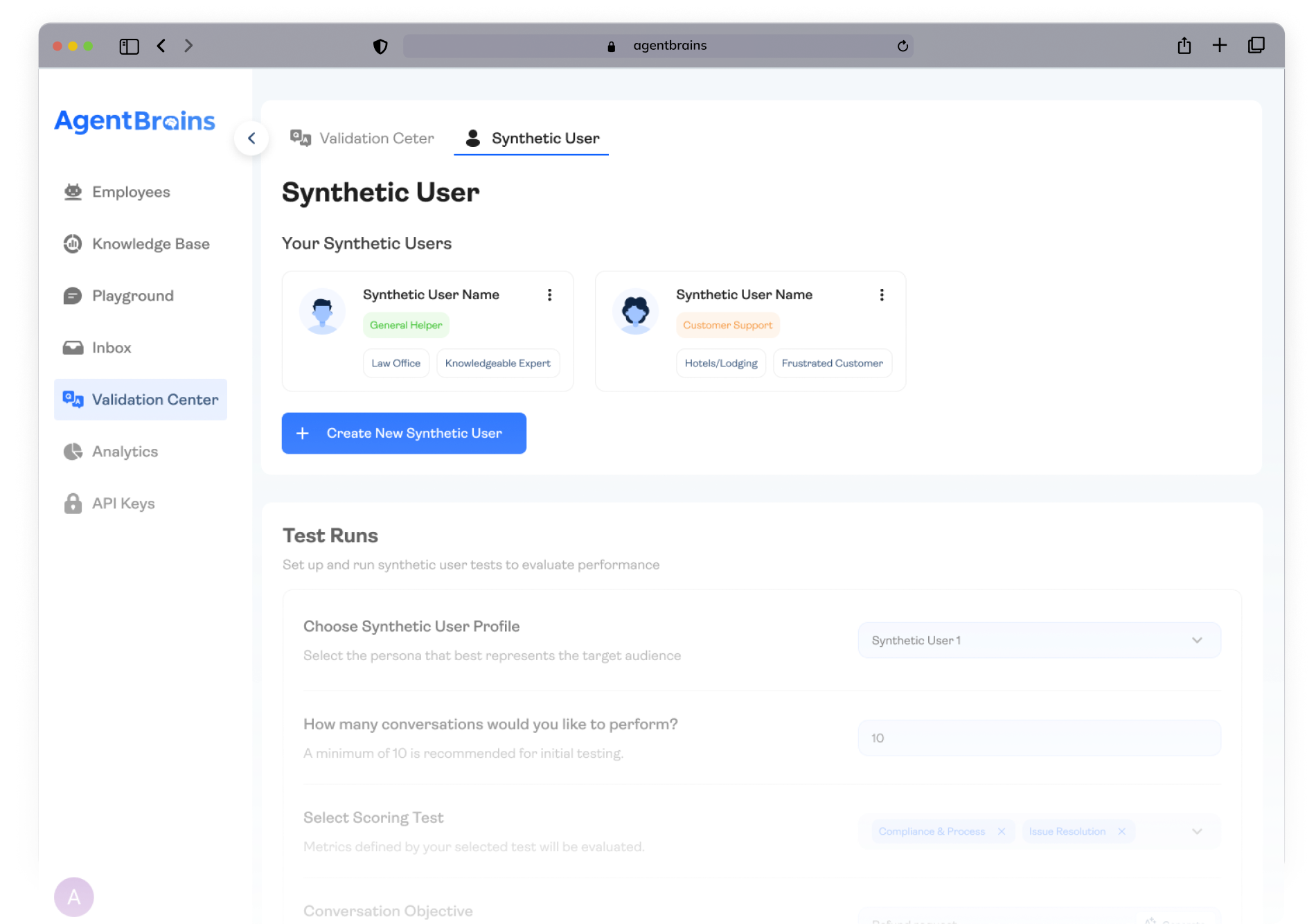This screenshot has height=924, width=1316.
Task: Click the Playground chat bubble icon
Action: [x=73, y=296]
